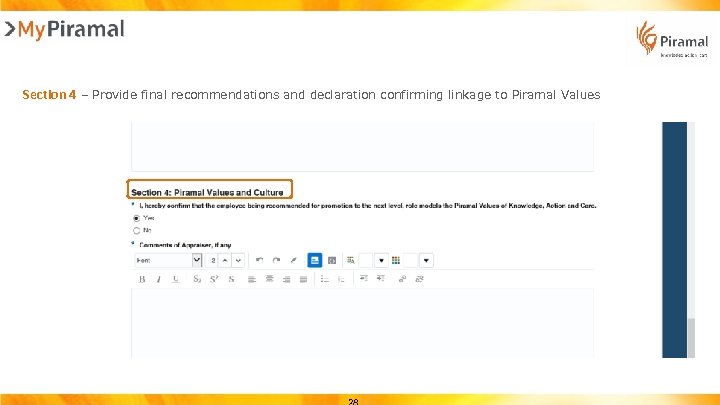
Task: Select the No radio button
Action: pyautogui.click(x=136, y=231)
